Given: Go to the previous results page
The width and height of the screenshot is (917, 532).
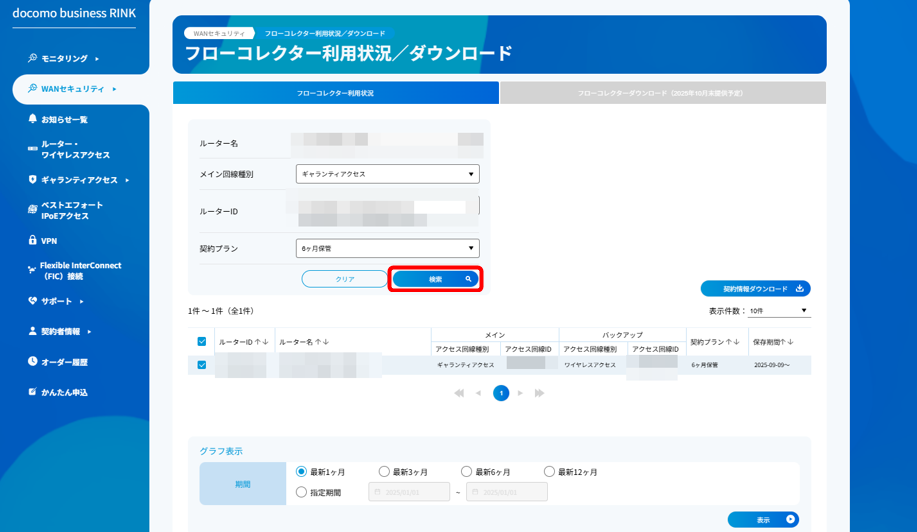Looking at the screenshot, I should coord(478,393).
